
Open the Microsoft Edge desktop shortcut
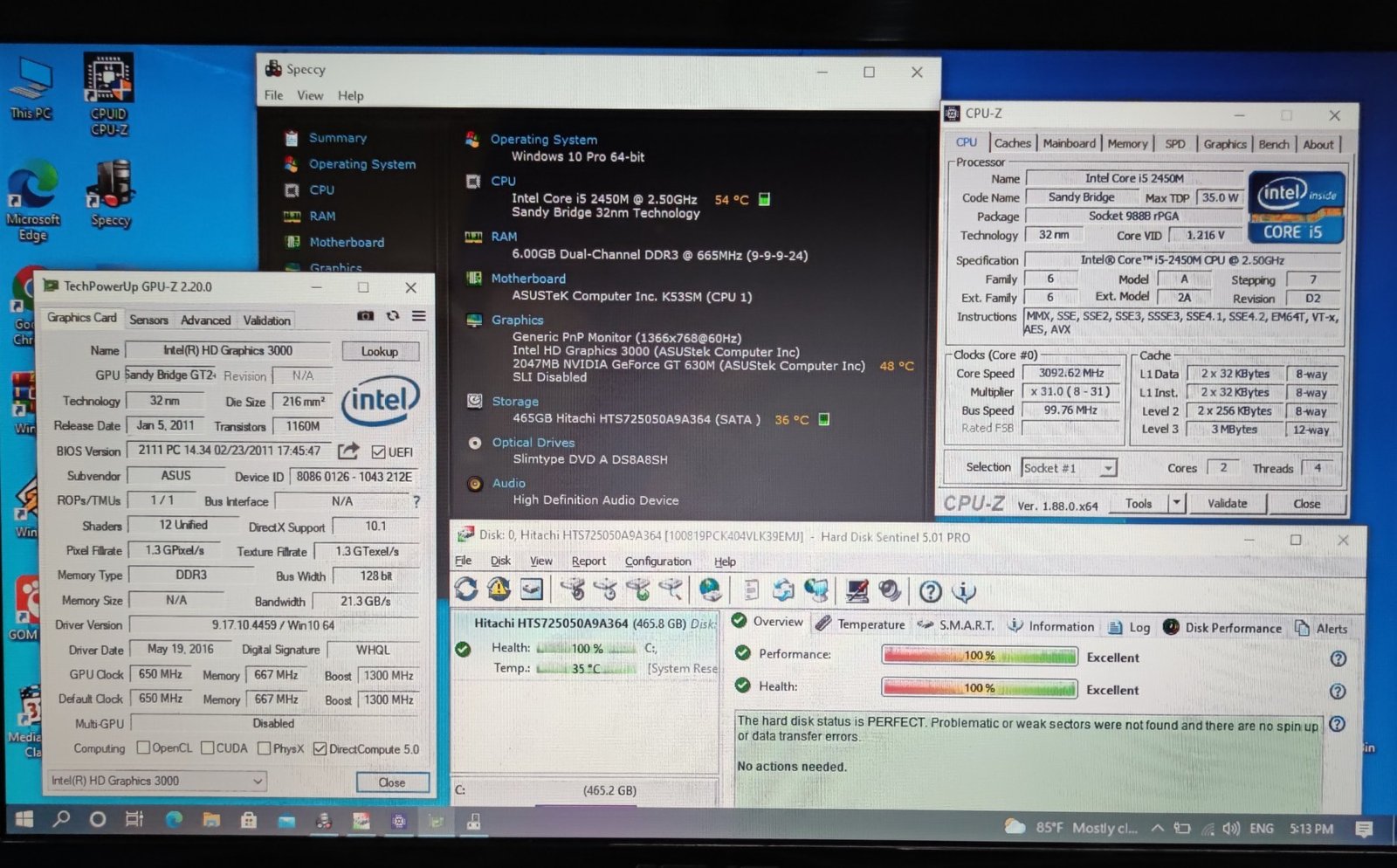click(33, 202)
